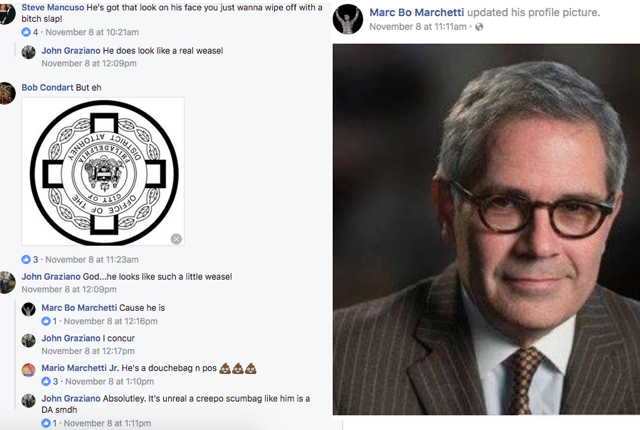Open the large profile picture photo
Viewport: 640px width, 430px height.
pyautogui.click(x=486, y=229)
